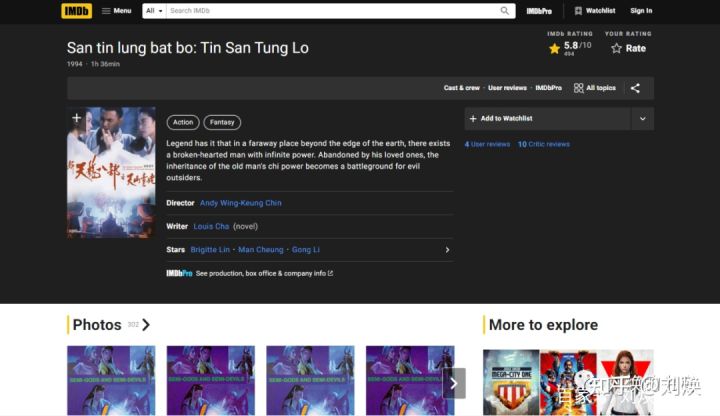Open the third photo thumbnail
The image size is (720, 416).
pyautogui.click(x=310, y=381)
